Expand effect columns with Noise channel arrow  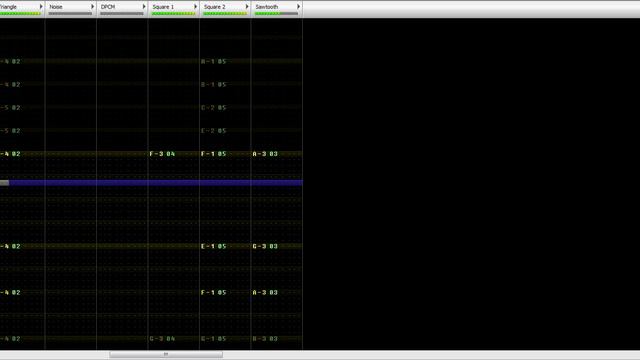point(92,7)
